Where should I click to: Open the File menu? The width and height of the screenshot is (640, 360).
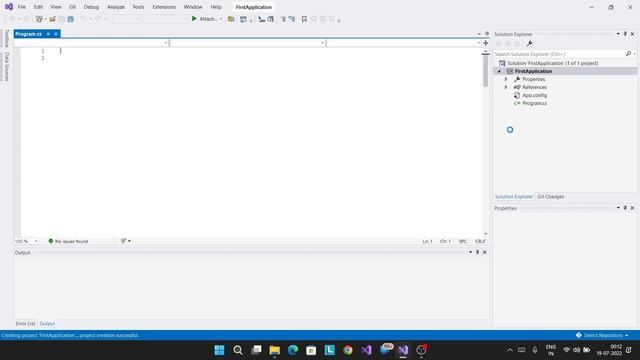(x=22, y=7)
